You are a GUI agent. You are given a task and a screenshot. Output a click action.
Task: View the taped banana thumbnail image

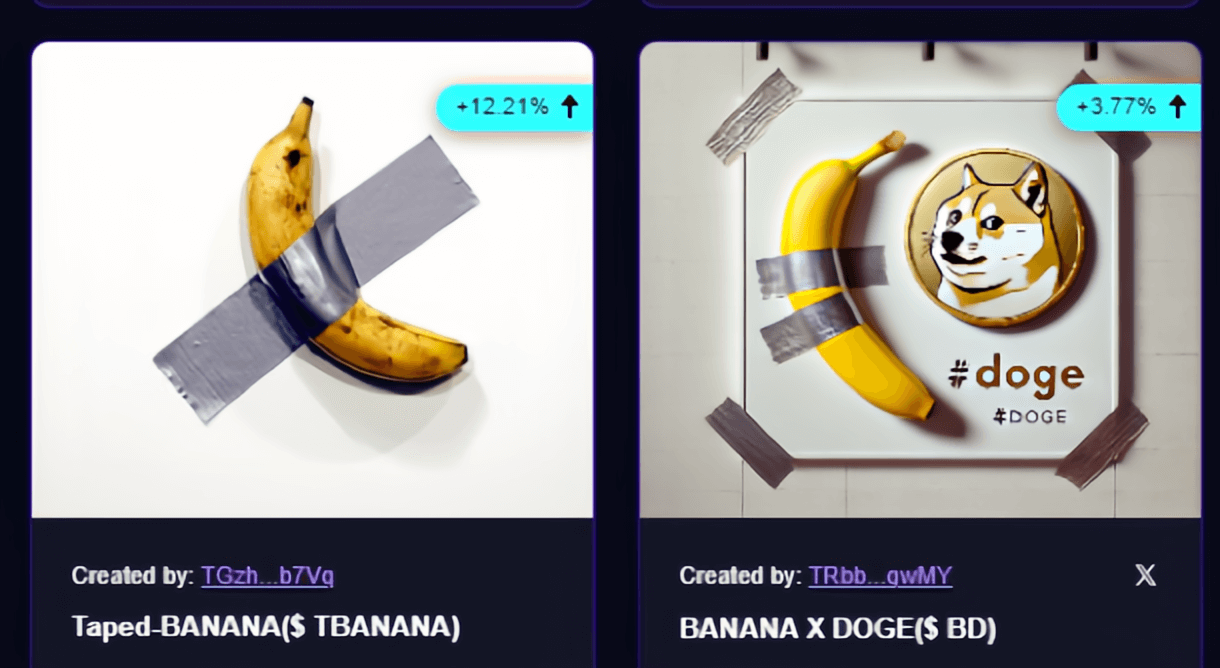coord(312,280)
